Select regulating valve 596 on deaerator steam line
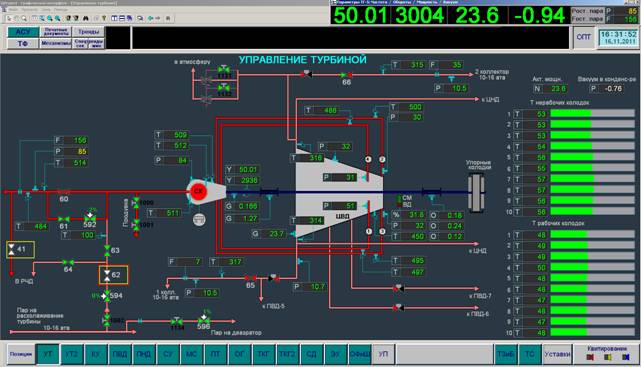 tap(204, 319)
